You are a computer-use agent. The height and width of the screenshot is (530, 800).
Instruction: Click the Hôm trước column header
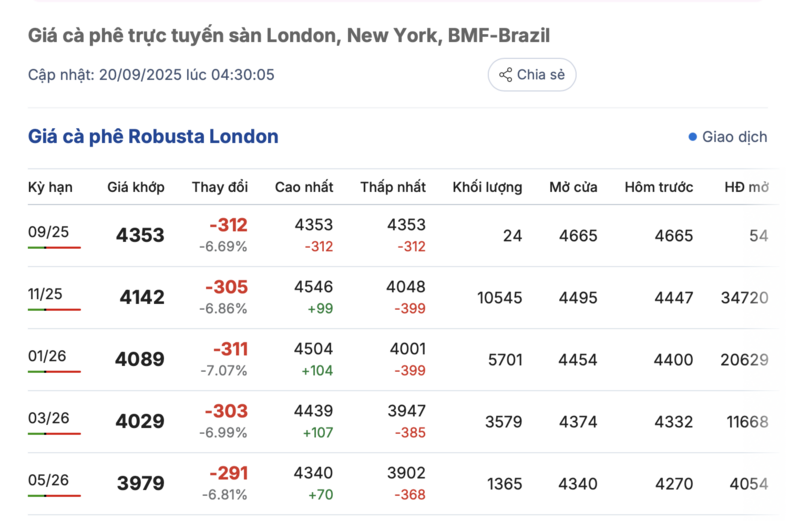pyautogui.click(x=661, y=187)
